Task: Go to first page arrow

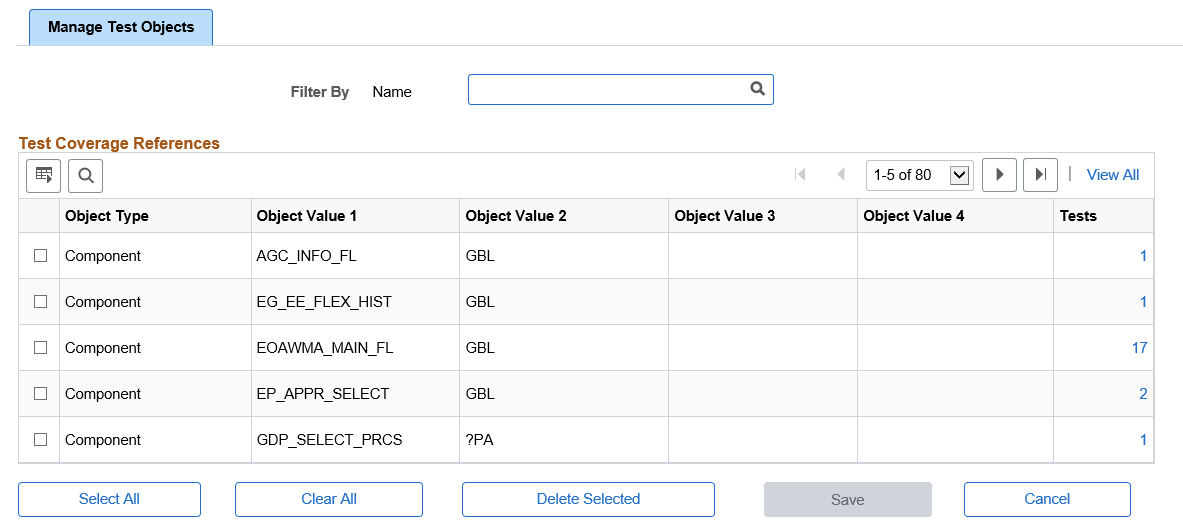Action: click(x=800, y=175)
